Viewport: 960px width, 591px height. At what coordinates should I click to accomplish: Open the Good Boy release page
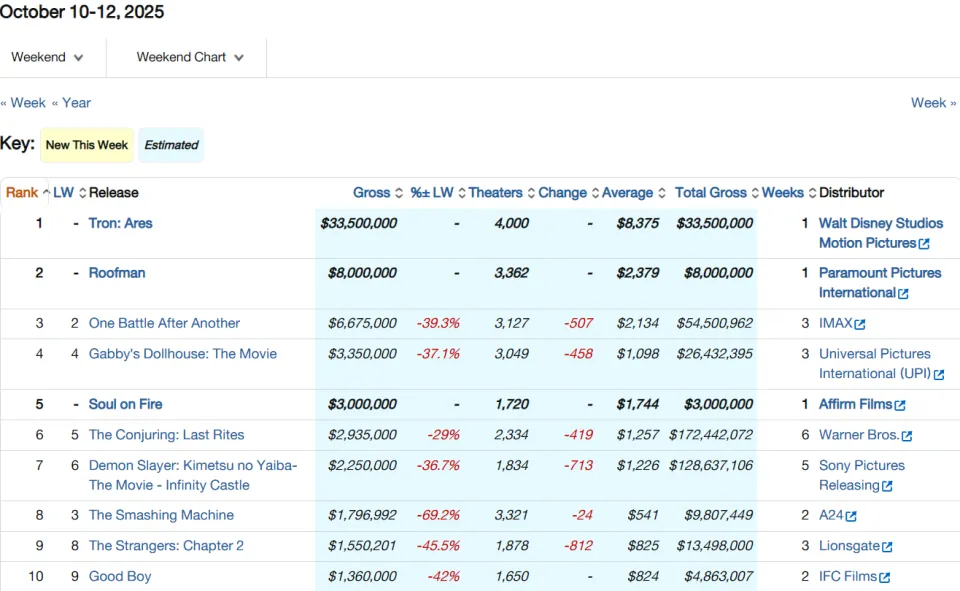[x=120, y=576]
